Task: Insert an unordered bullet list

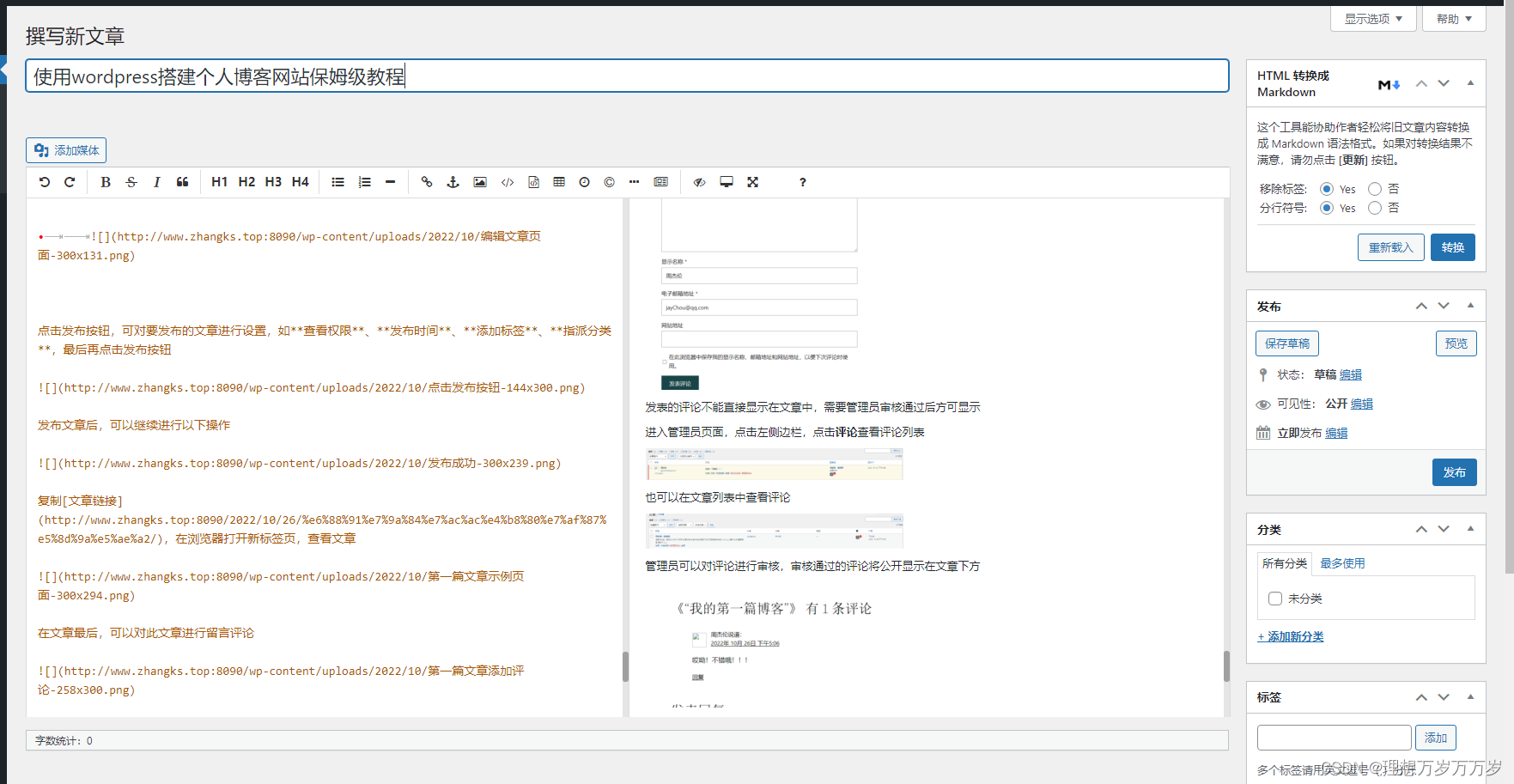Action: tap(338, 182)
